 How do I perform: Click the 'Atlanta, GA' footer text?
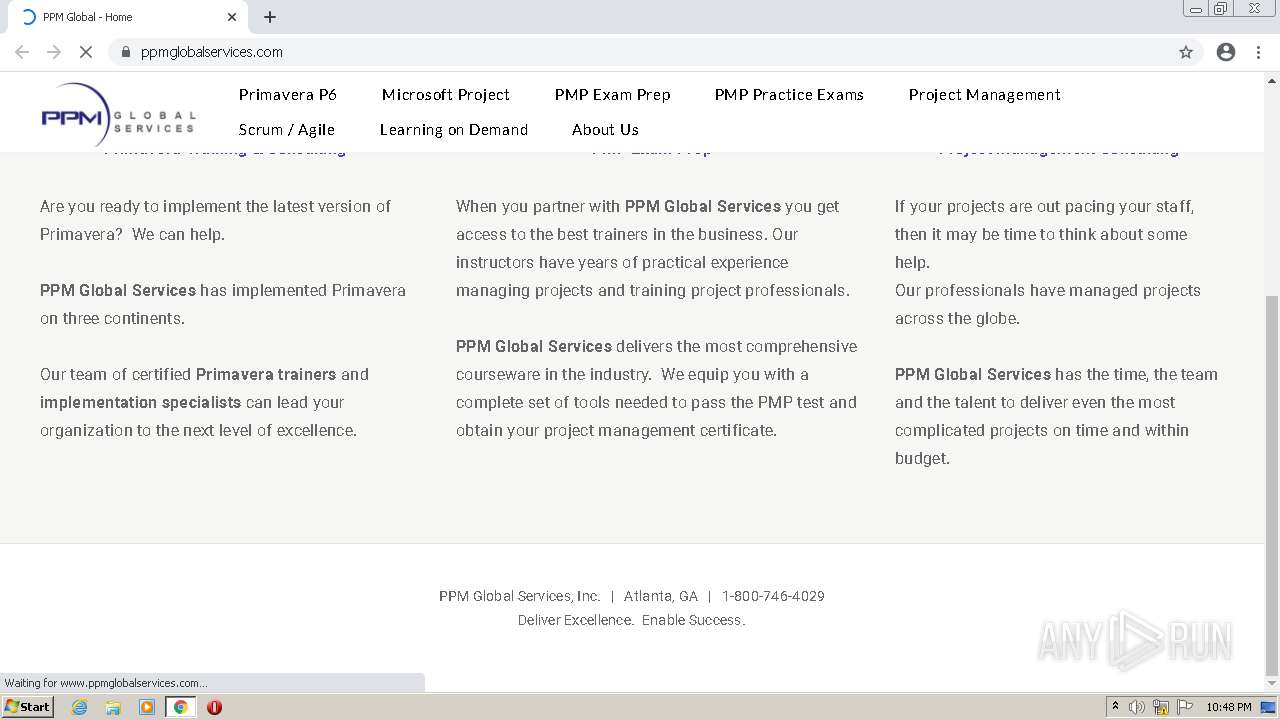point(661,596)
